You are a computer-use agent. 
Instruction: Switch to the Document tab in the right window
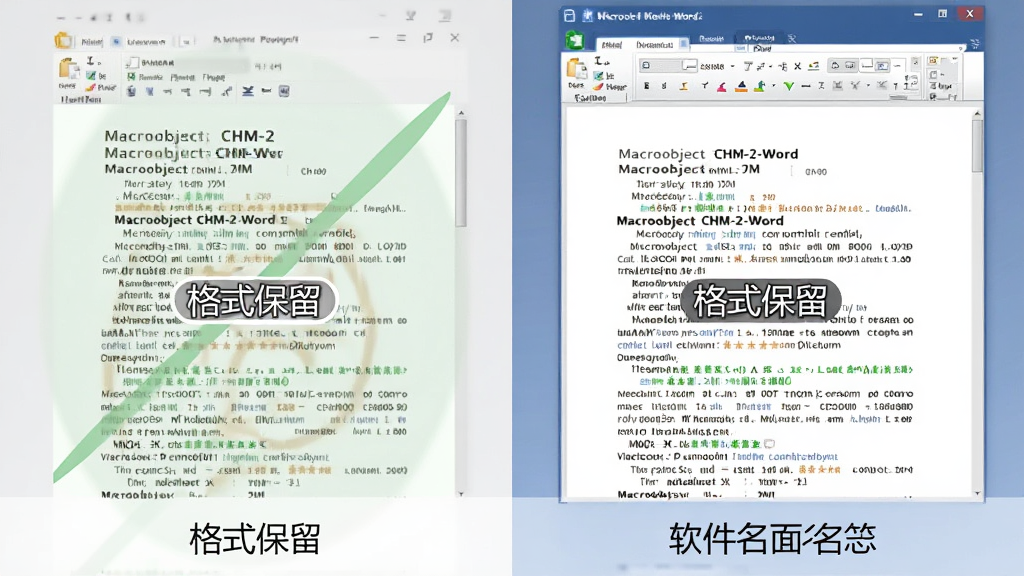pyautogui.click(x=654, y=45)
